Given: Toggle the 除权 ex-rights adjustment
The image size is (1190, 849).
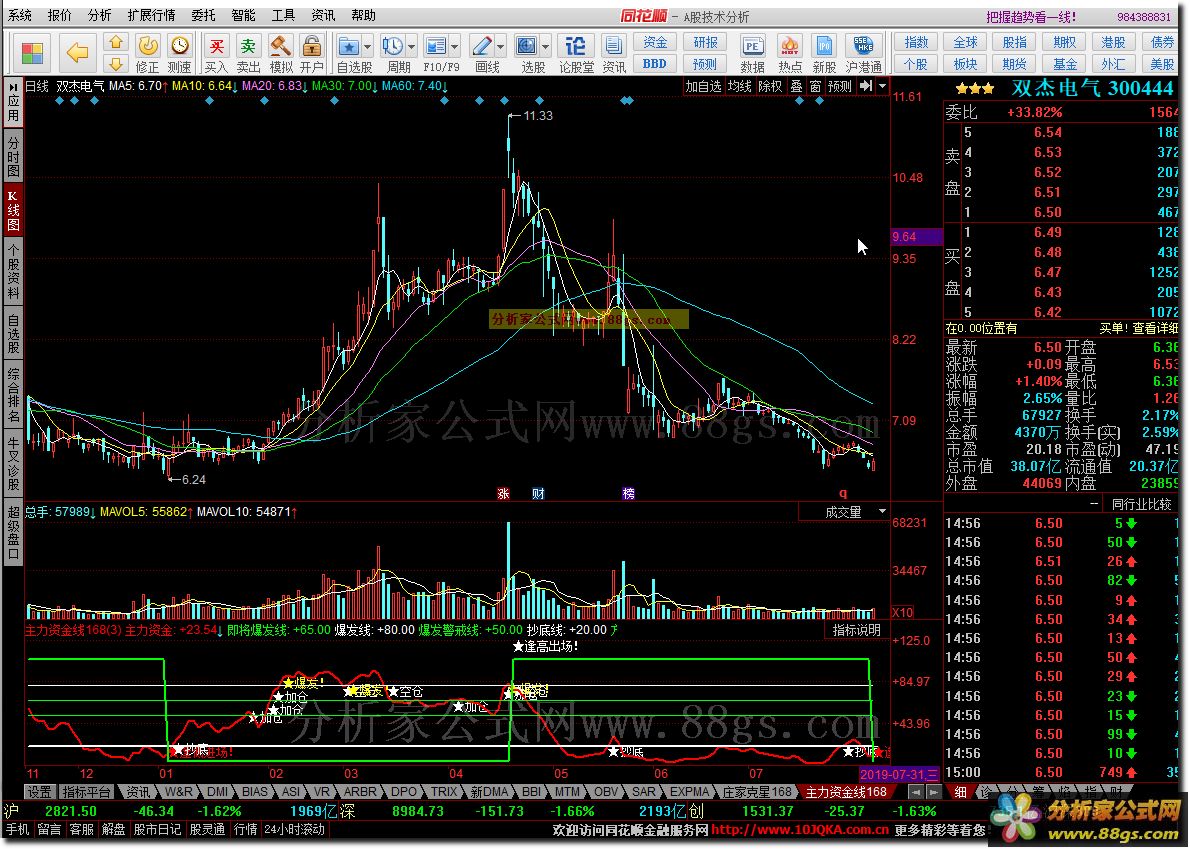Looking at the screenshot, I should click(x=770, y=86).
